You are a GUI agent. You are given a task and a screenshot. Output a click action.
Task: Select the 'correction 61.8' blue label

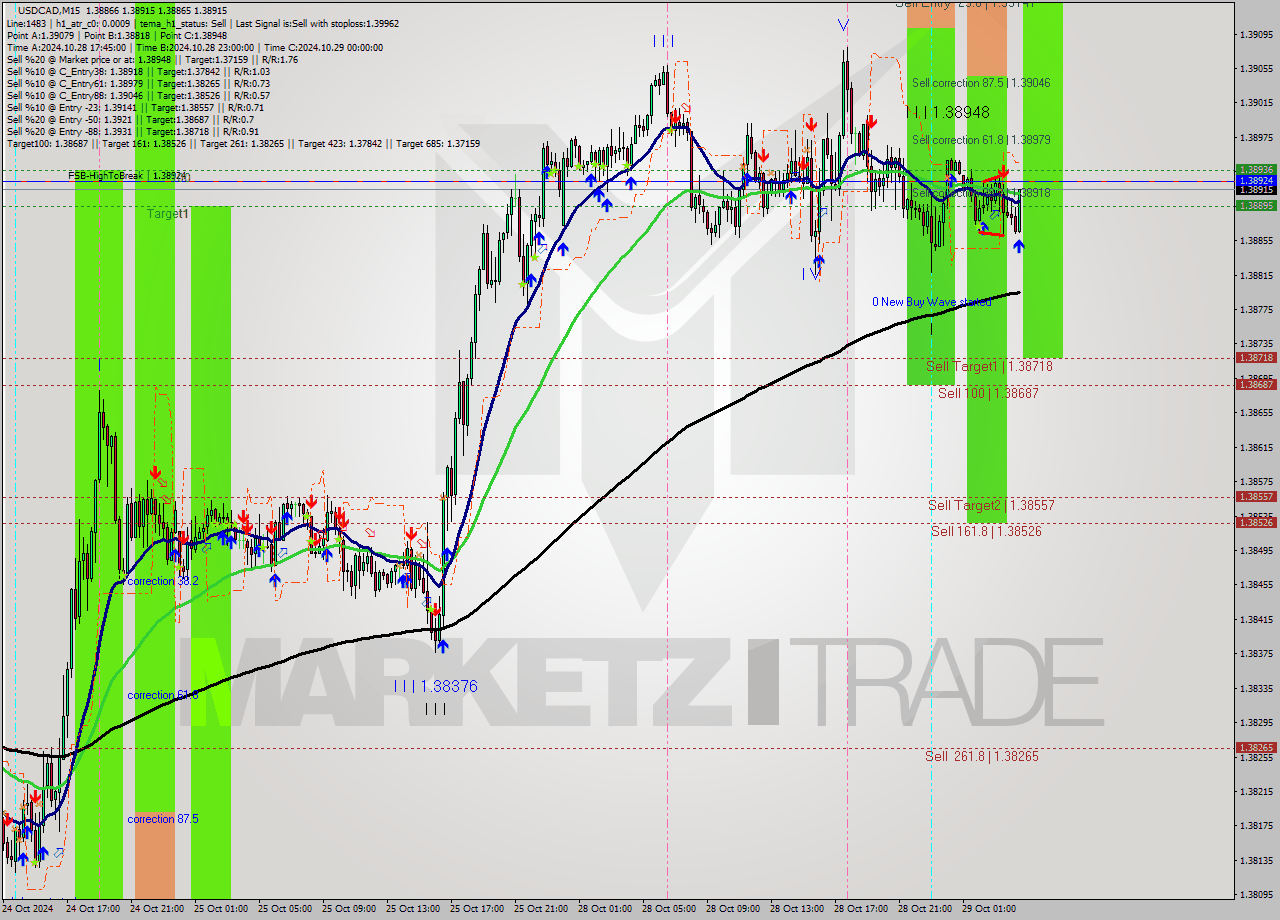(x=163, y=695)
